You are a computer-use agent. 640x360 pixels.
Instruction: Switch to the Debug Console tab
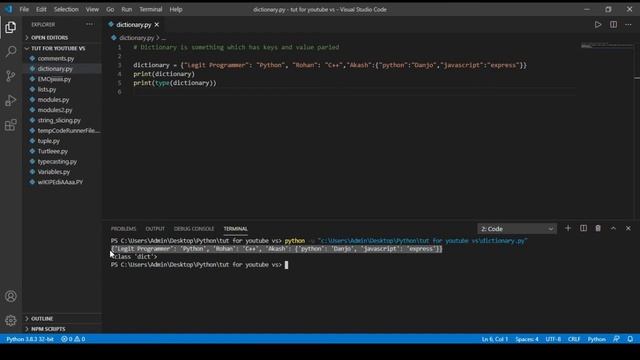[194, 229]
